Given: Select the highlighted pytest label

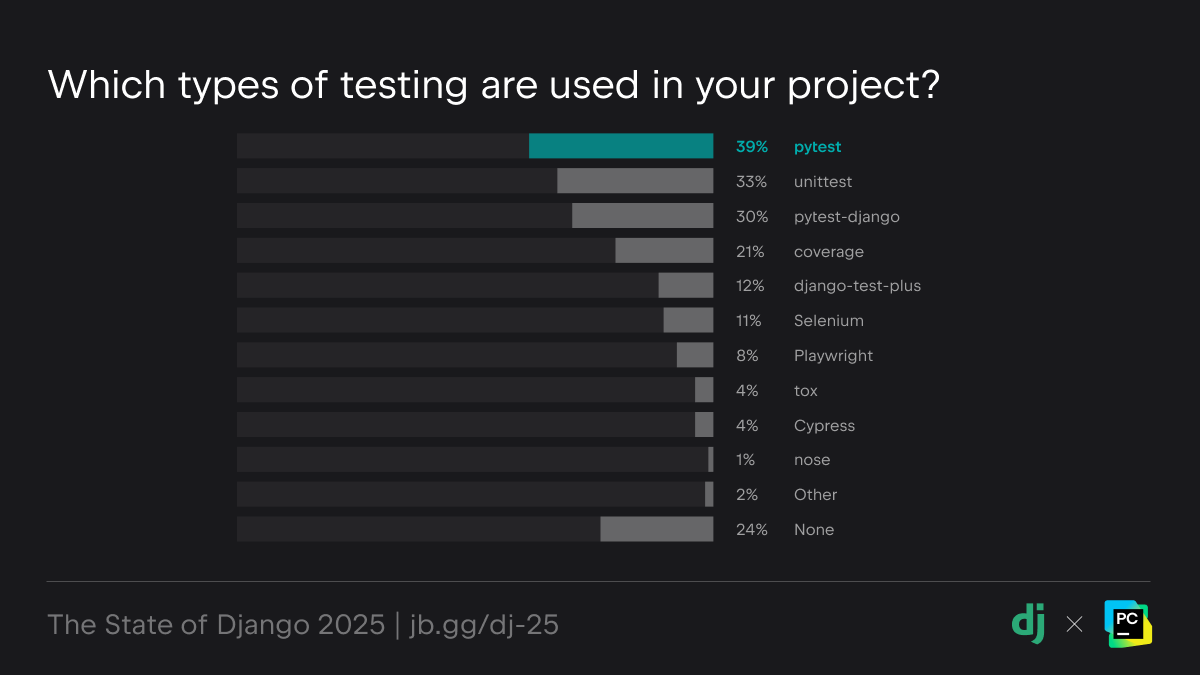Looking at the screenshot, I should click(817, 147).
